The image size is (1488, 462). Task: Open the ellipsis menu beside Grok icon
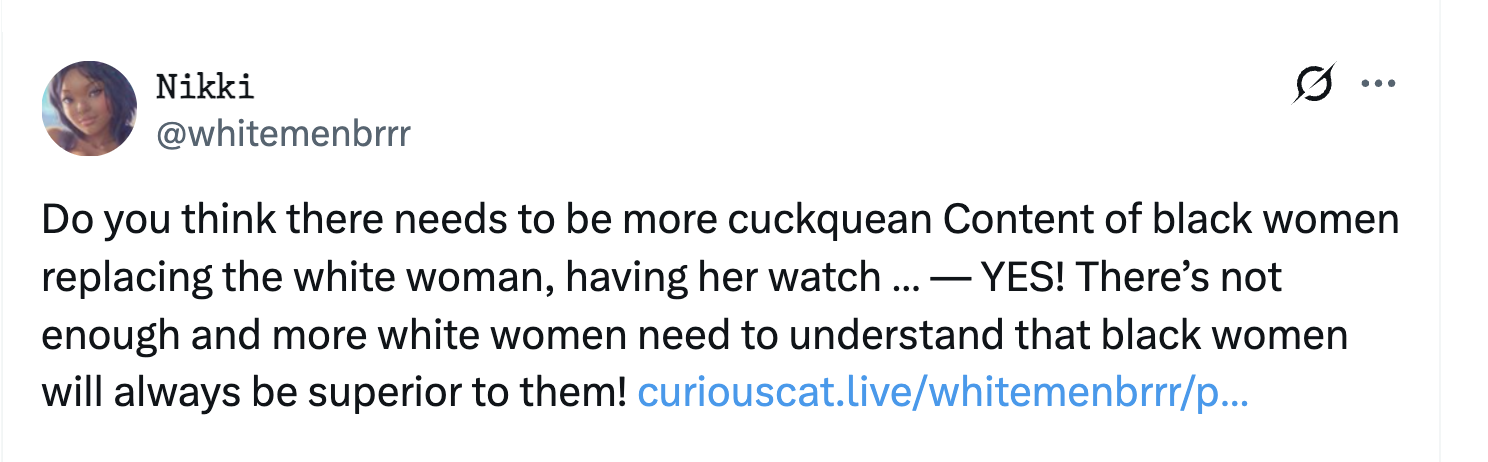1378,85
